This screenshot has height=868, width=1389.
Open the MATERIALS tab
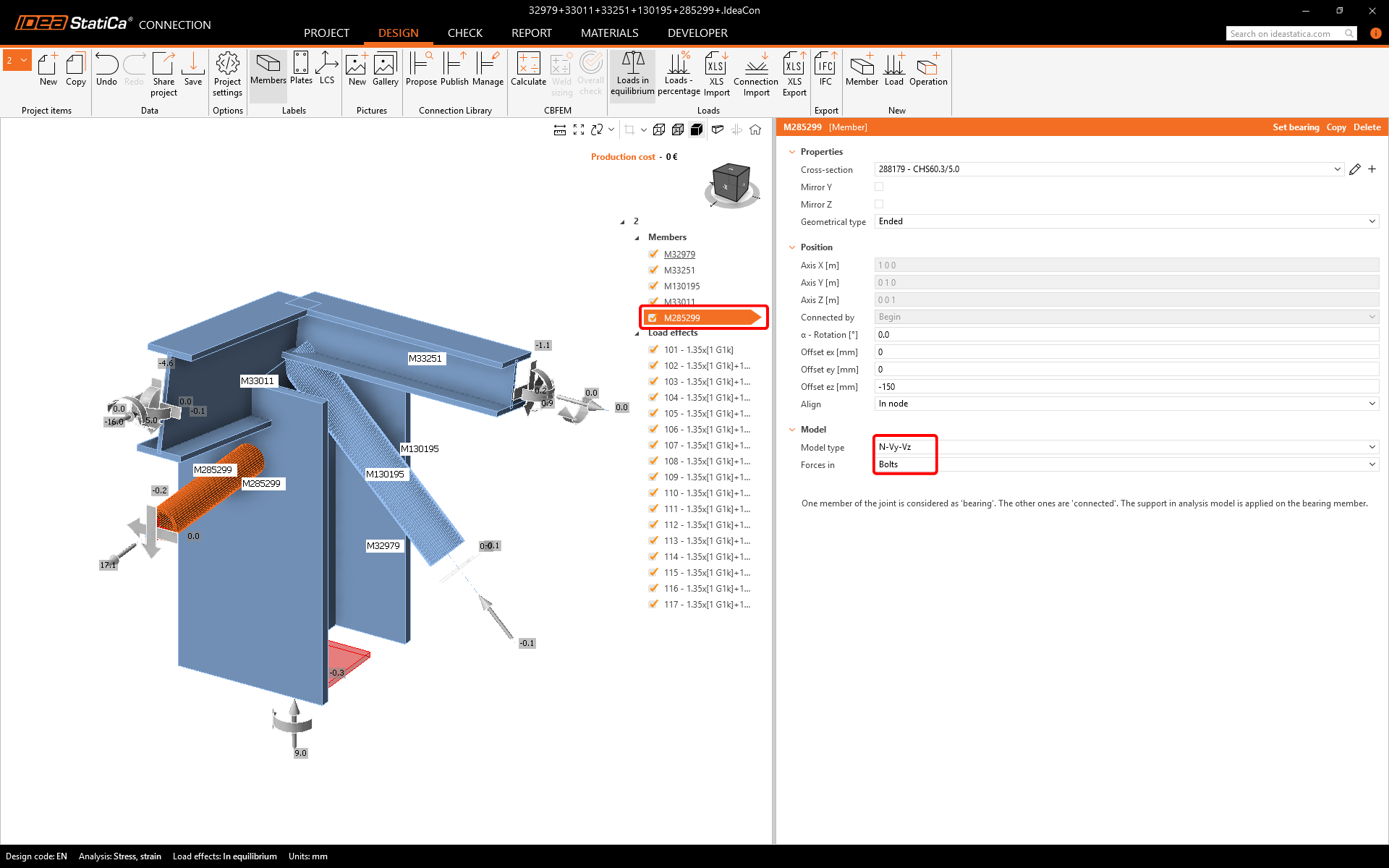(x=609, y=33)
